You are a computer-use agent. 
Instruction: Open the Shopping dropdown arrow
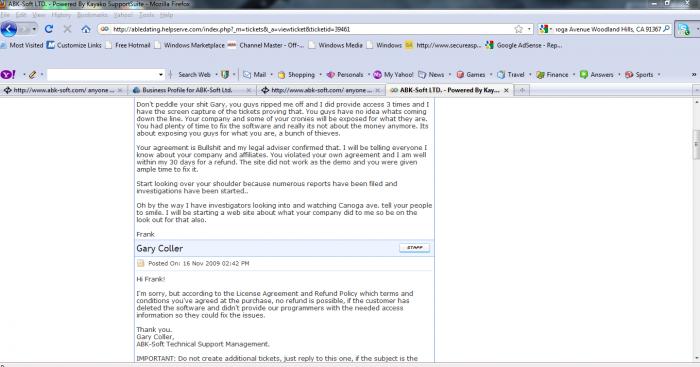pyautogui.click(x=320, y=75)
